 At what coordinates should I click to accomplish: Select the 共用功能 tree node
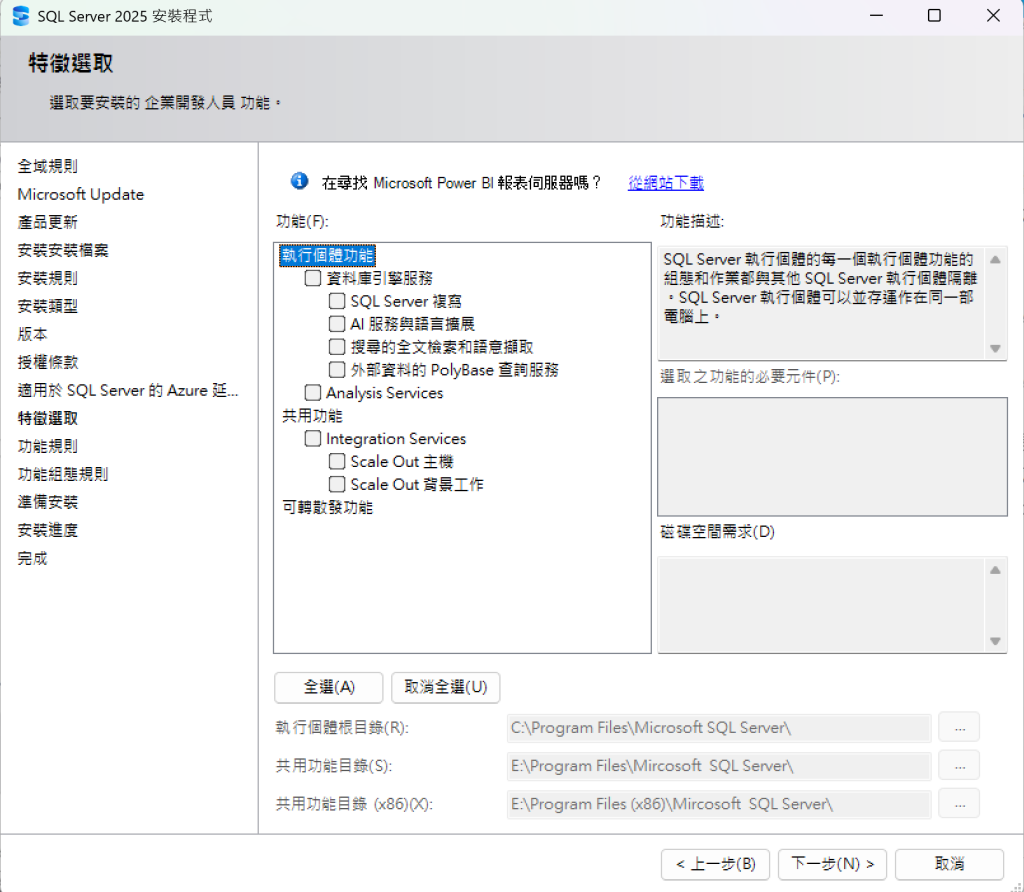tap(312, 416)
